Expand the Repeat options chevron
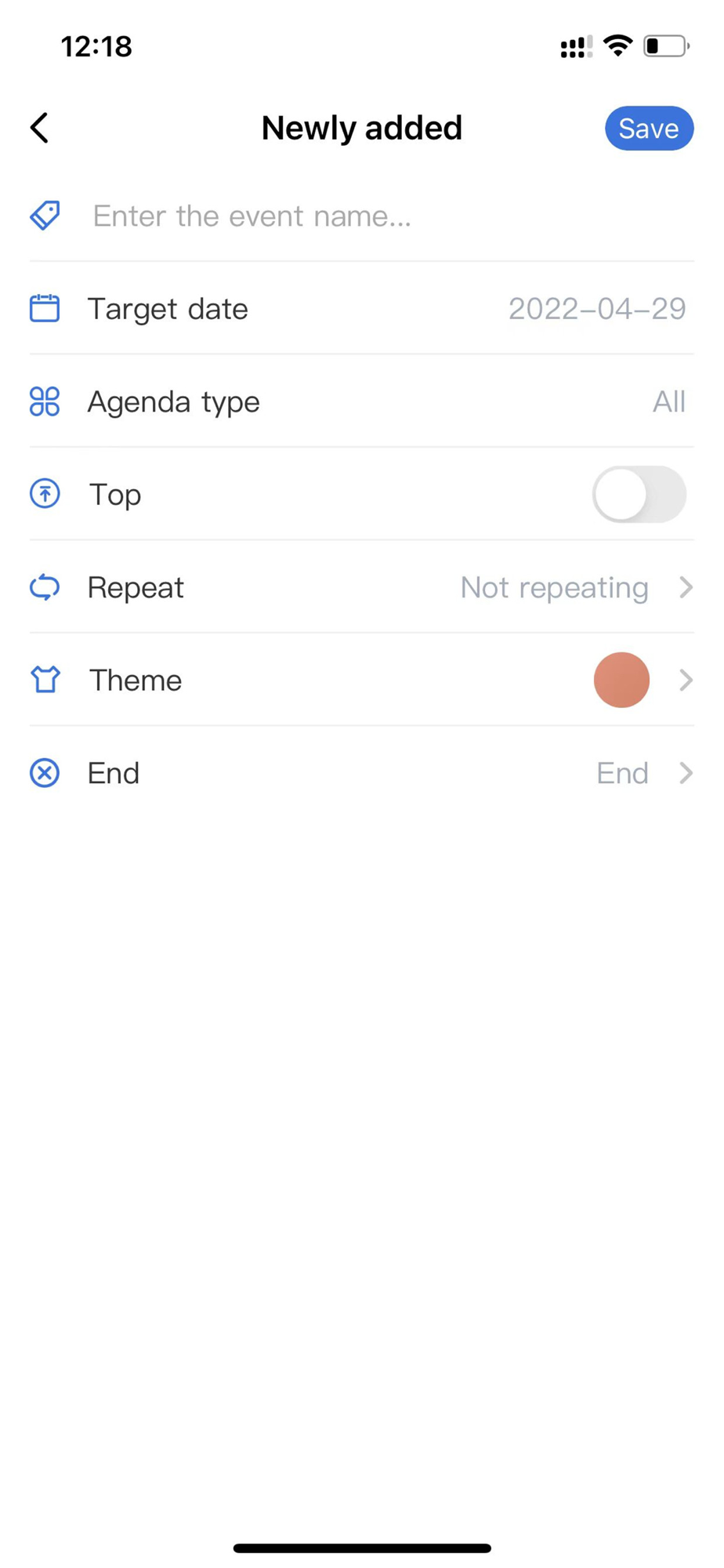The width and height of the screenshot is (724, 1568). [x=686, y=587]
